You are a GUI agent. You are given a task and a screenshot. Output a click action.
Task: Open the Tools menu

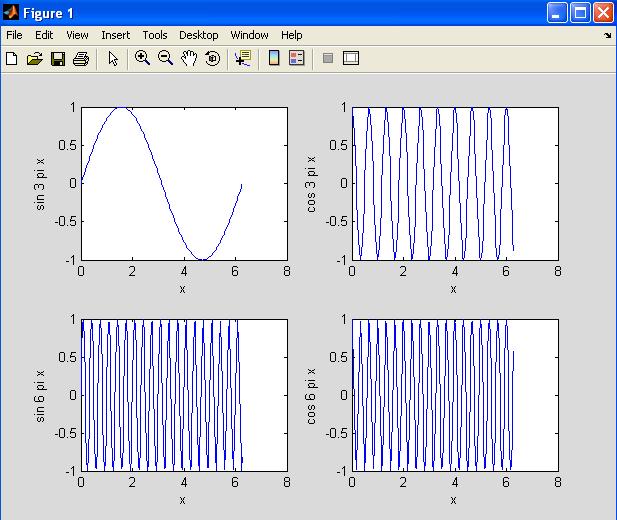click(155, 35)
